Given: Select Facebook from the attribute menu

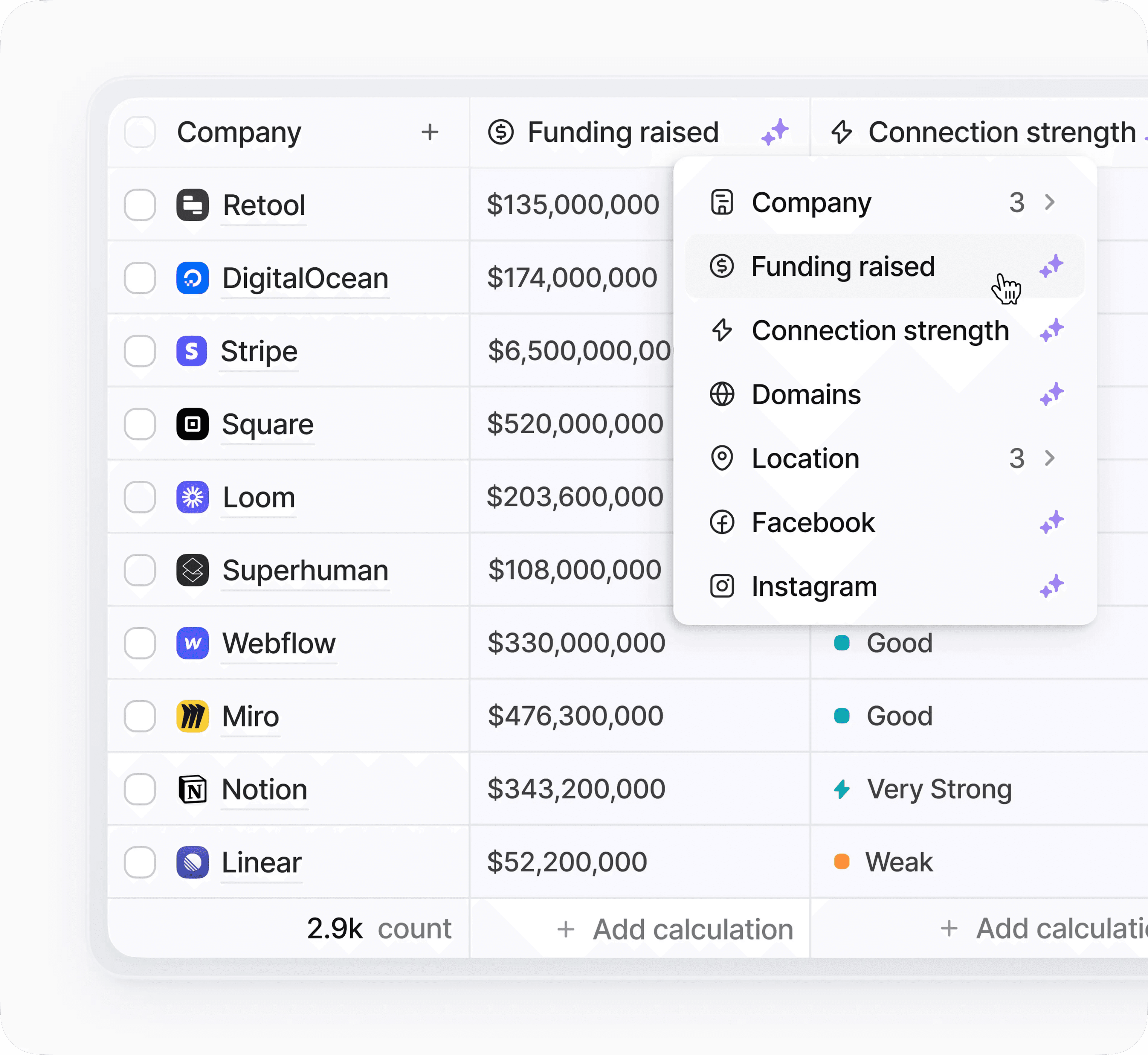Looking at the screenshot, I should pyautogui.click(x=813, y=522).
